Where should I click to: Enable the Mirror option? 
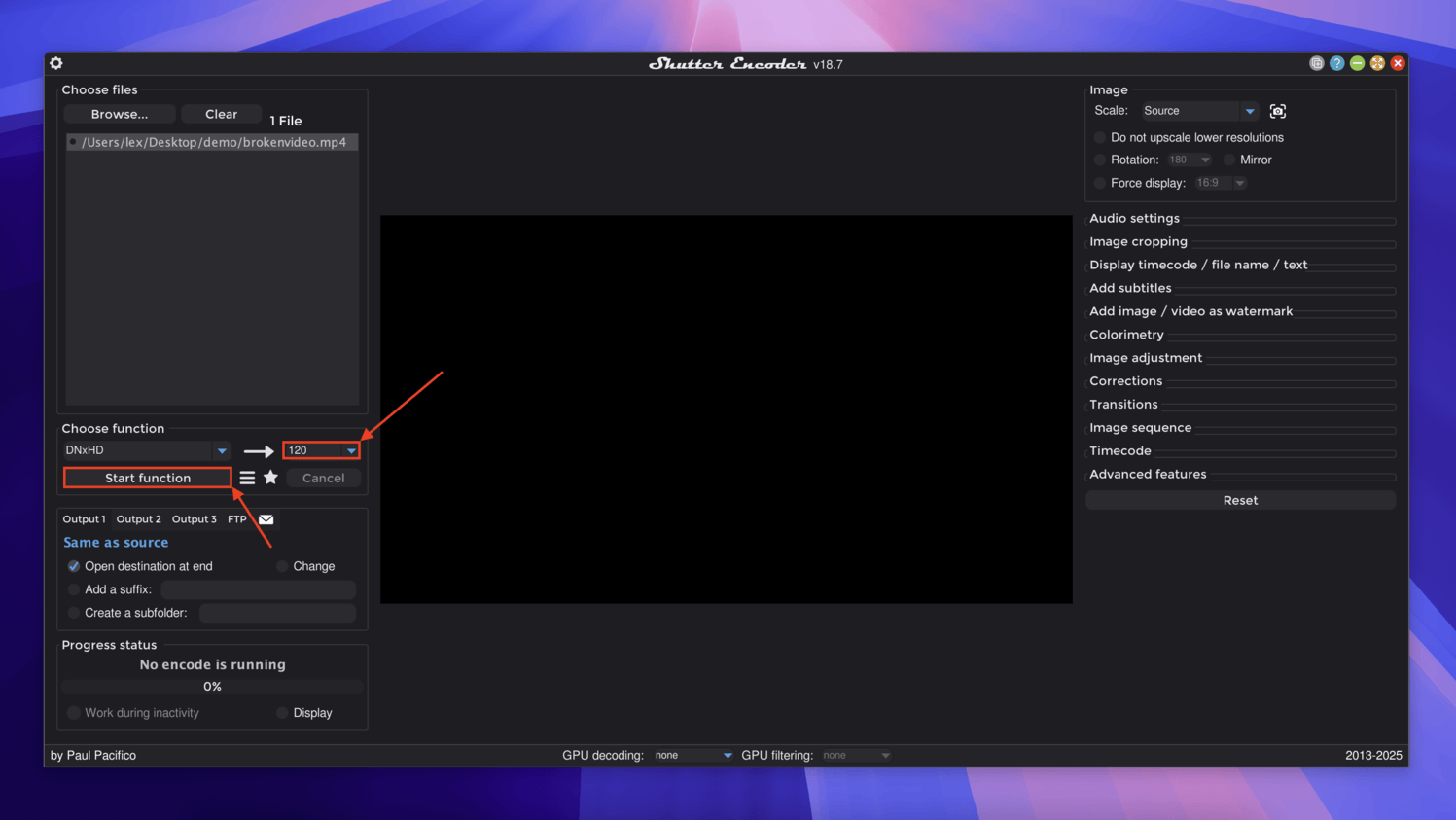(x=1229, y=160)
